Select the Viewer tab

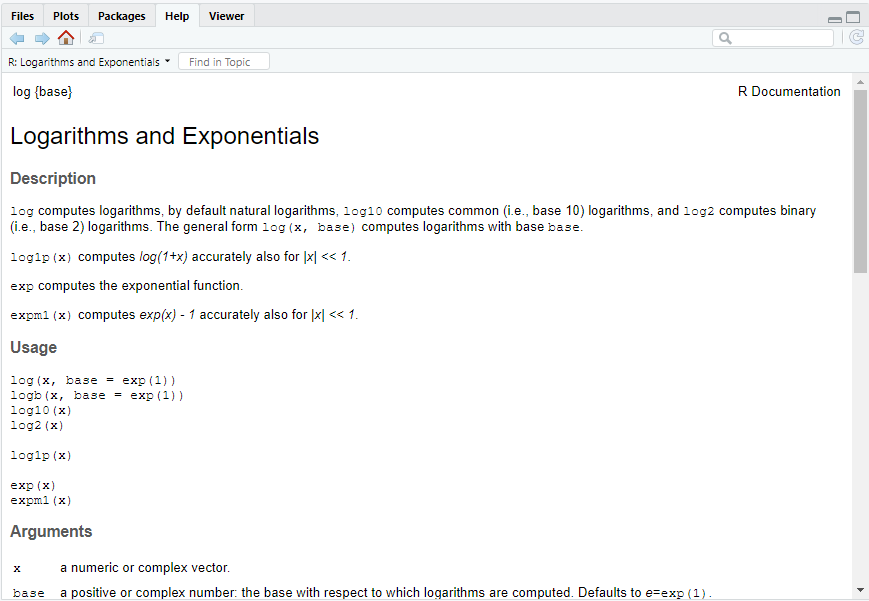[226, 16]
